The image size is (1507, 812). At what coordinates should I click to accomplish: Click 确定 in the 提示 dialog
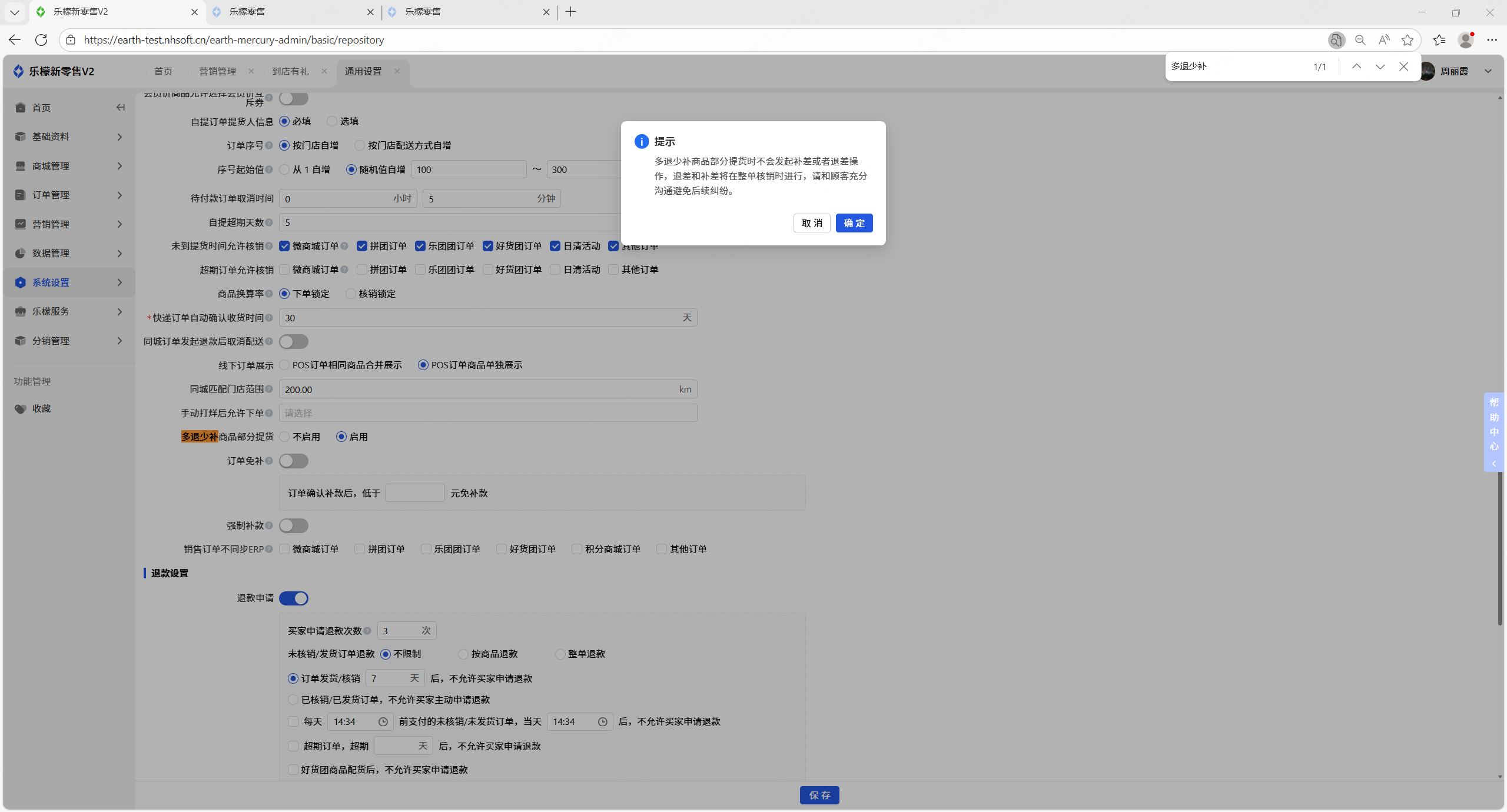[854, 223]
